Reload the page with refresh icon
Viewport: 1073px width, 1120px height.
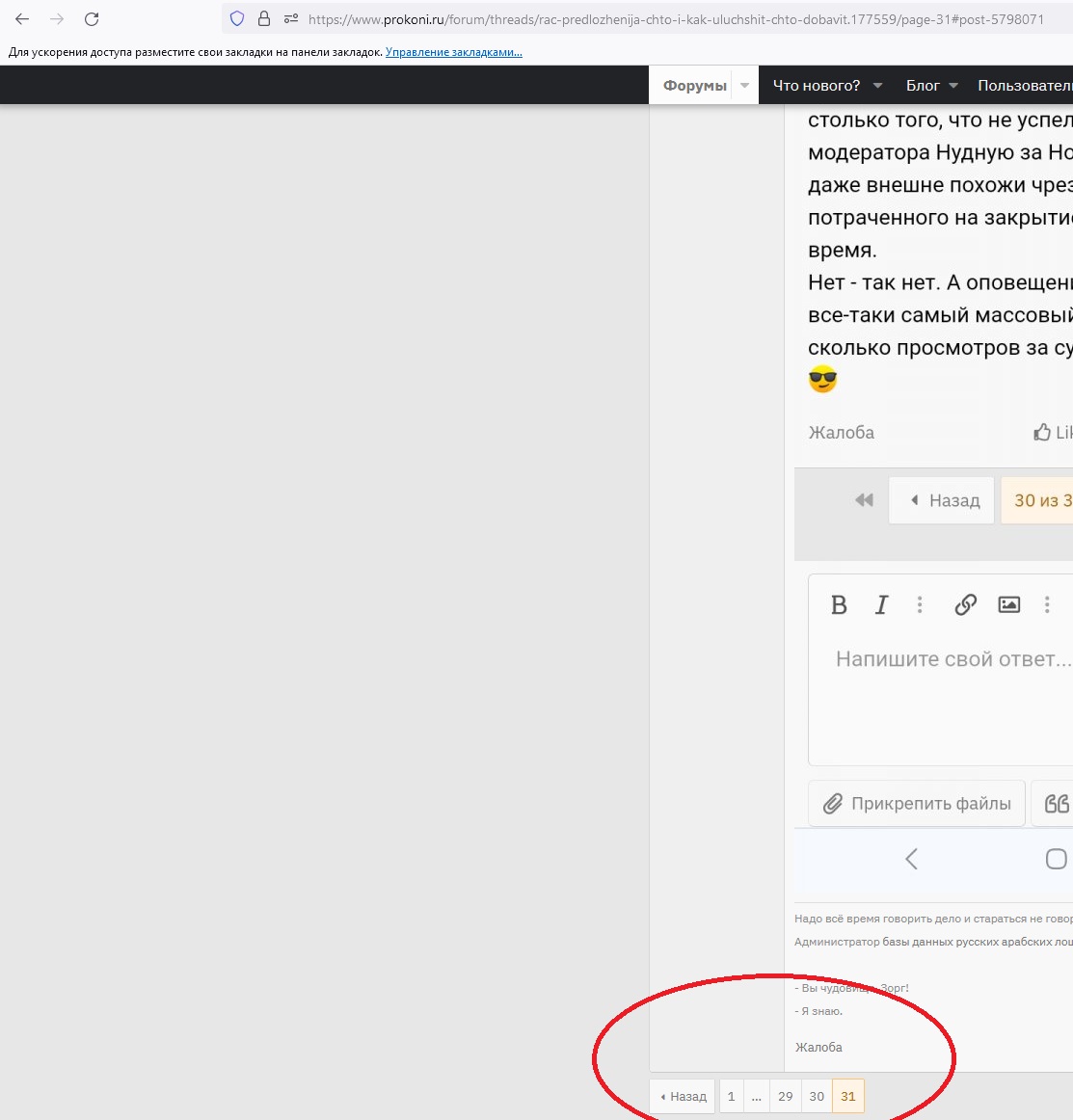pyautogui.click(x=92, y=19)
